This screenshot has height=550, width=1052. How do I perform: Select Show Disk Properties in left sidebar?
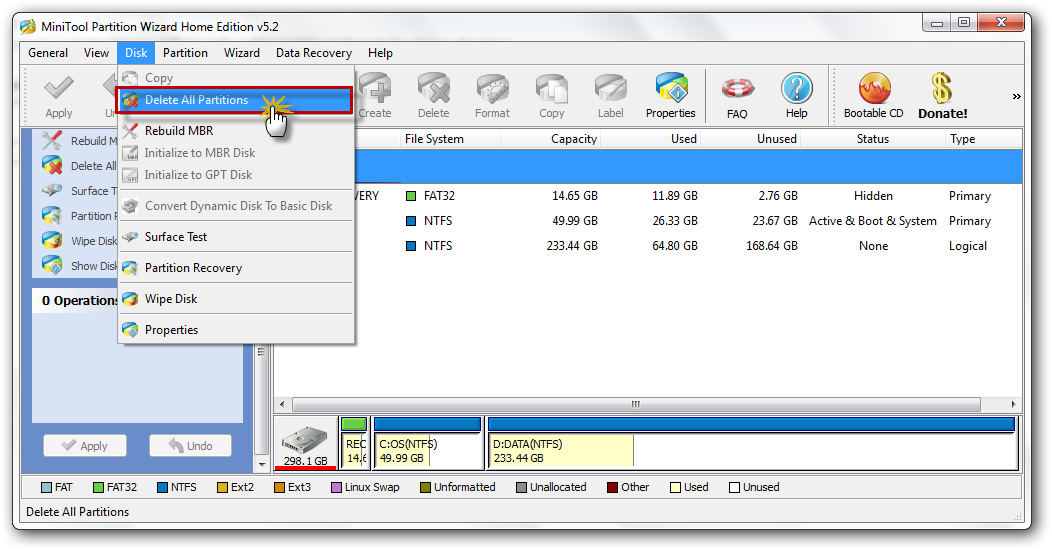79,266
